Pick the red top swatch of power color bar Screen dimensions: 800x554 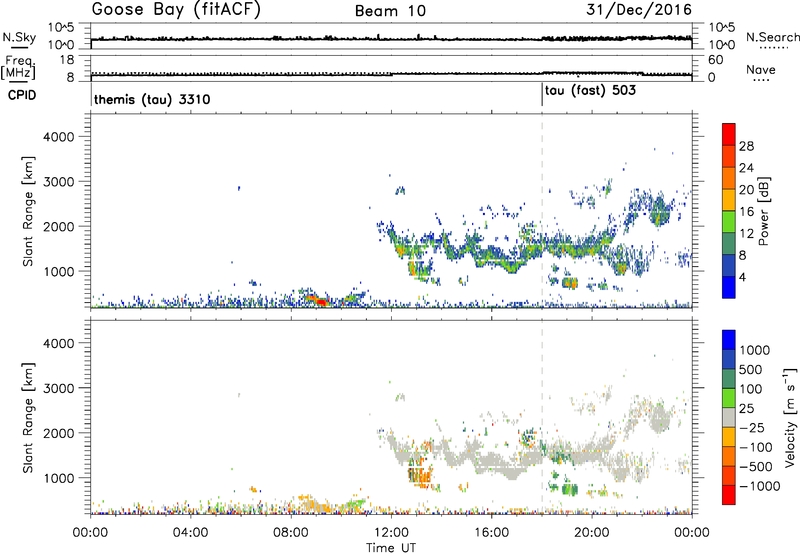729,134
